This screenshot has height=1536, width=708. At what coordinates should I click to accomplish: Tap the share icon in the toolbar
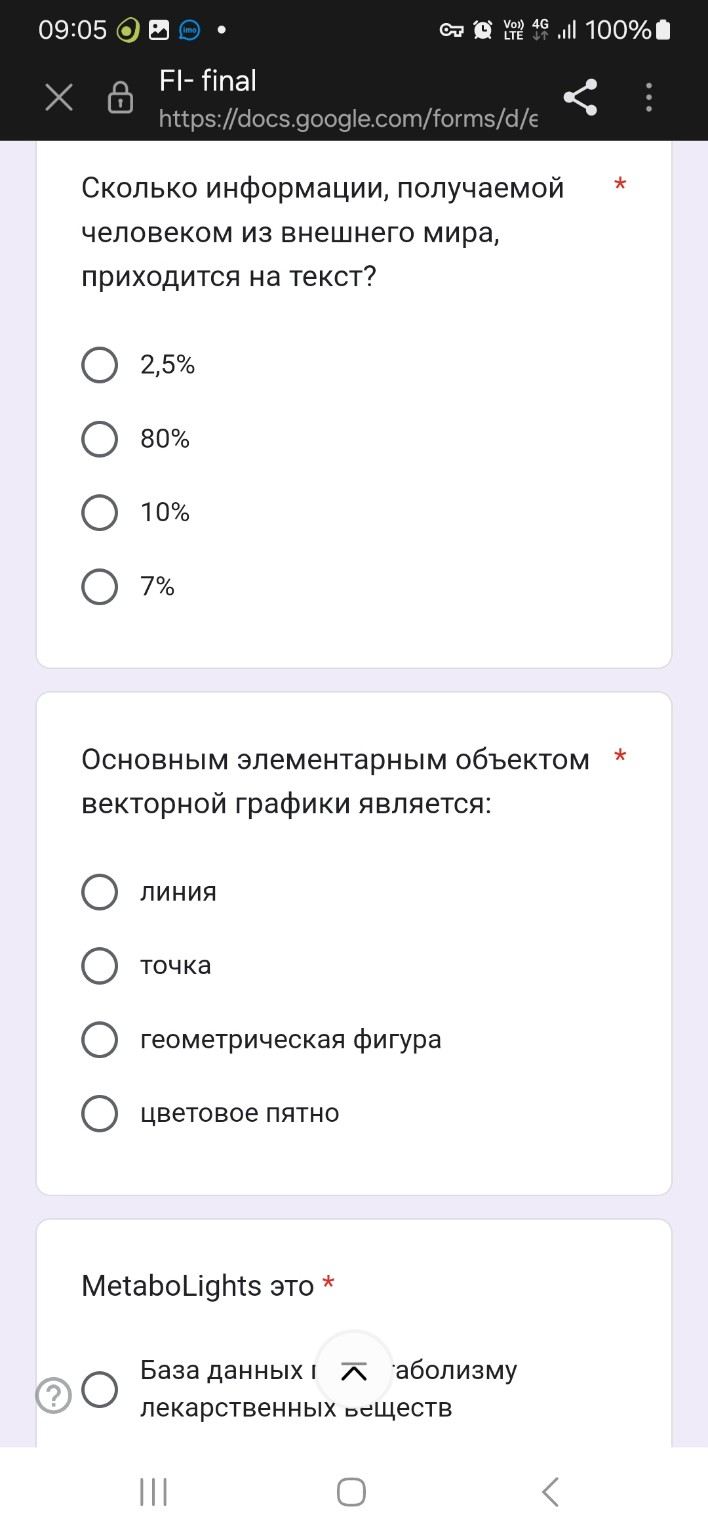coord(581,97)
